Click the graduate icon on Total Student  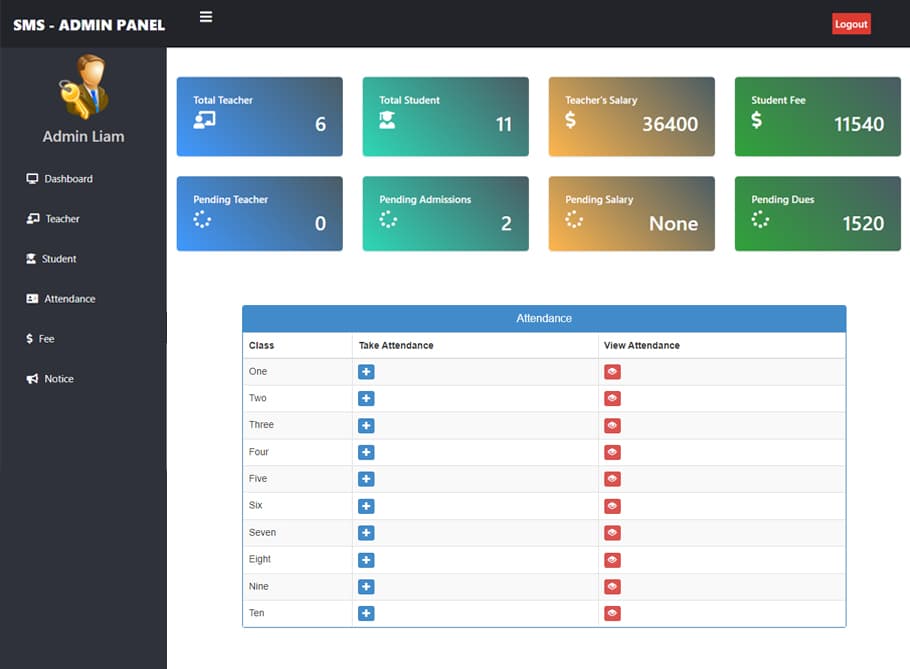387,120
